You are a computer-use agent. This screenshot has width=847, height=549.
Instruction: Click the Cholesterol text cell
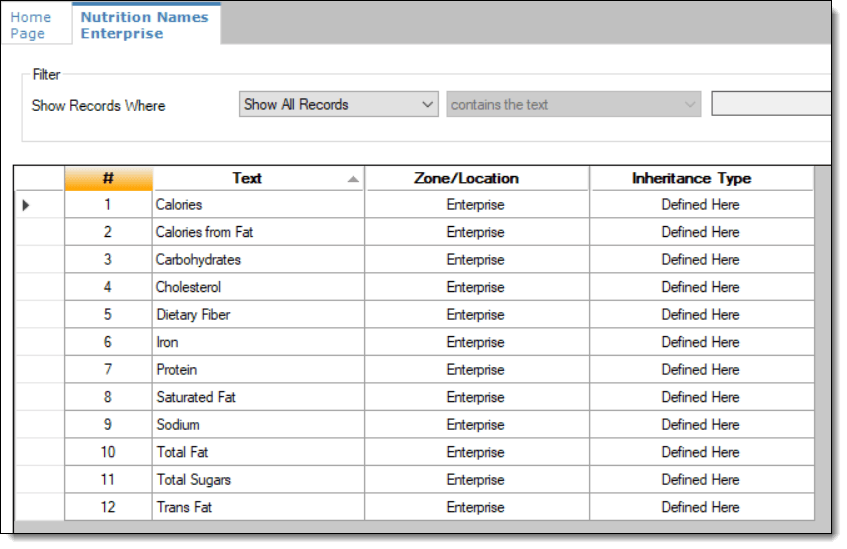pos(189,287)
